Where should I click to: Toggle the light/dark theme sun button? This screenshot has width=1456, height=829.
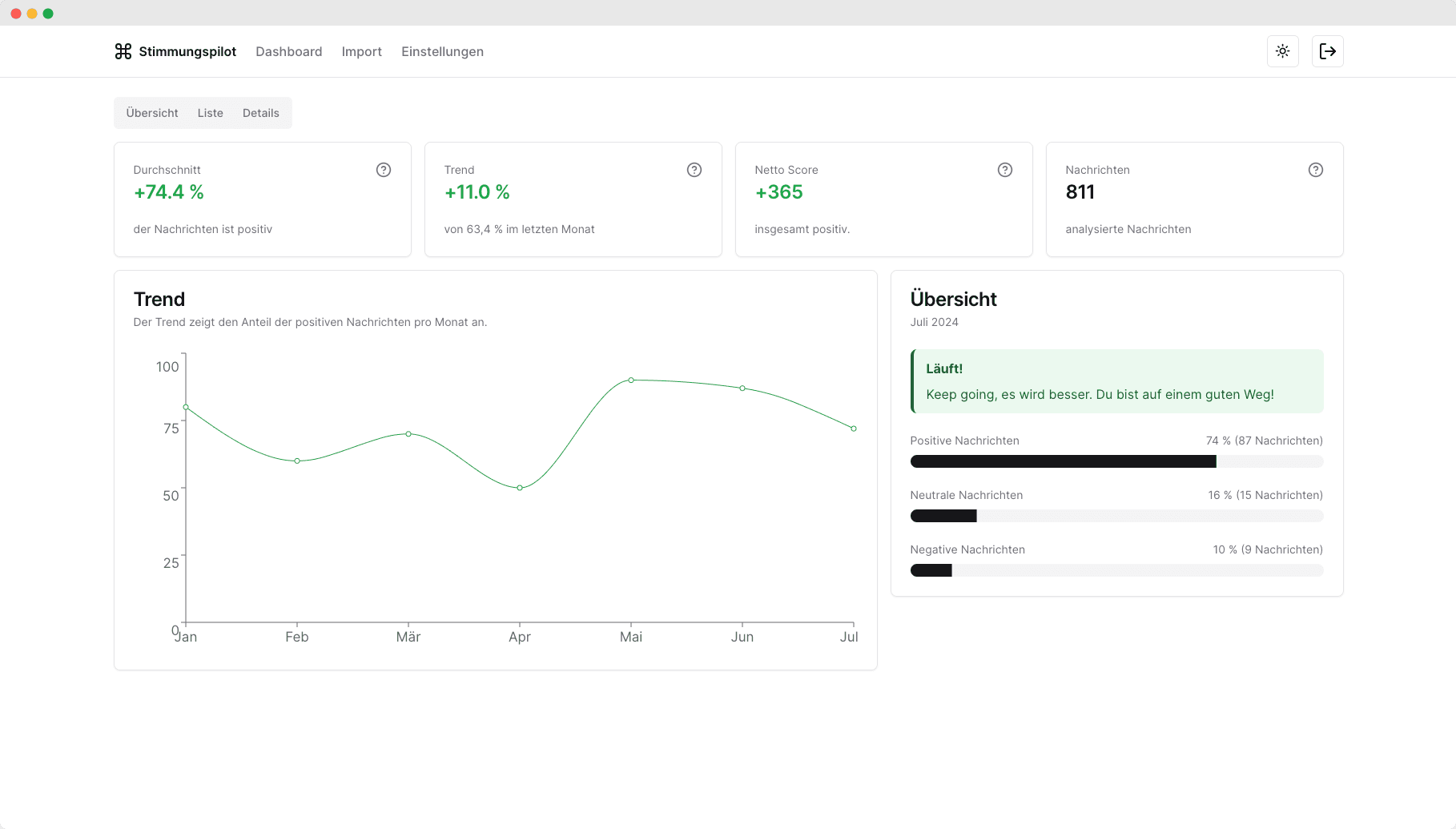(1282, 51)
